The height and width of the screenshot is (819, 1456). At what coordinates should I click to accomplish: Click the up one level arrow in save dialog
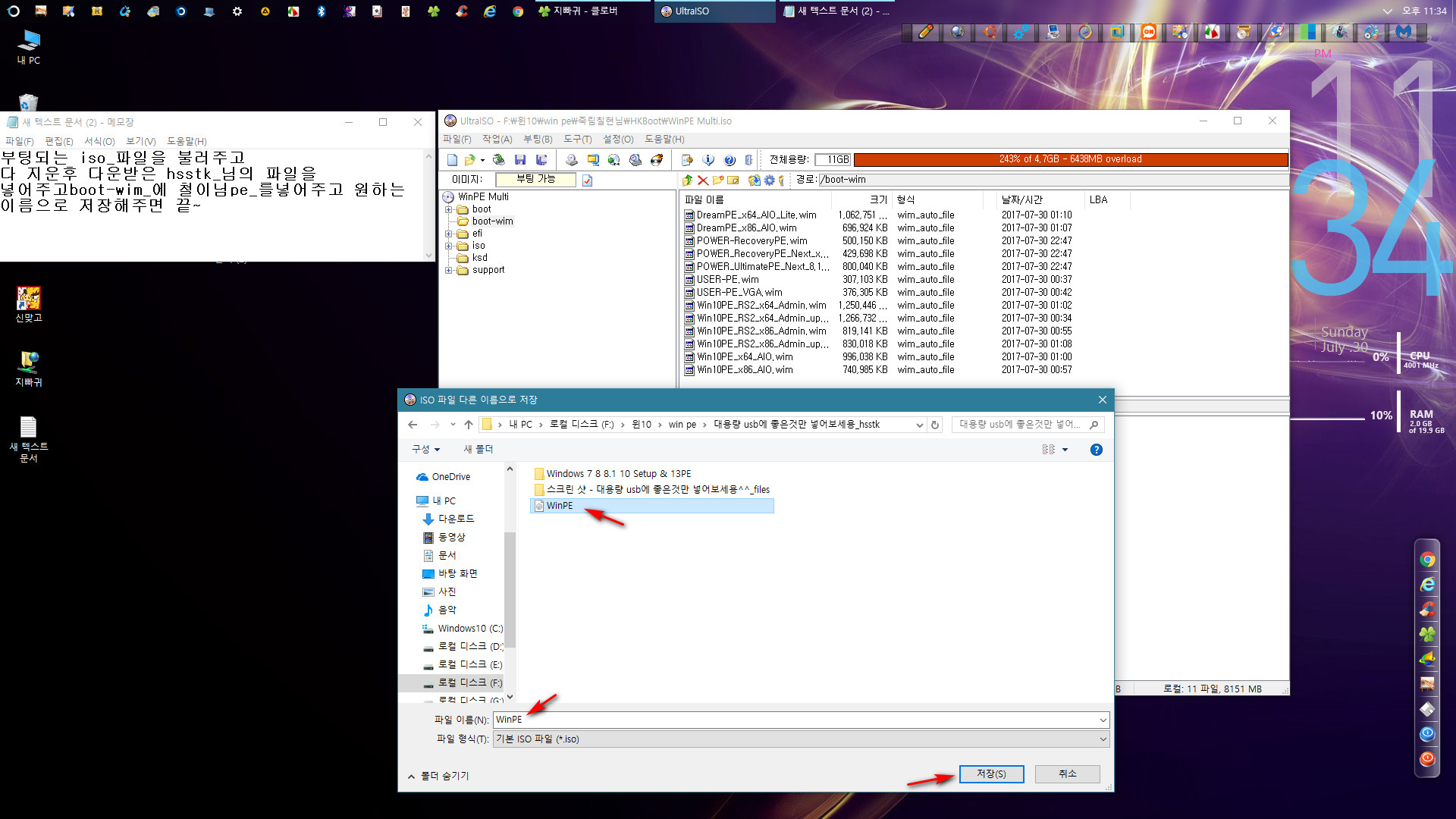(x=469, y=425)
